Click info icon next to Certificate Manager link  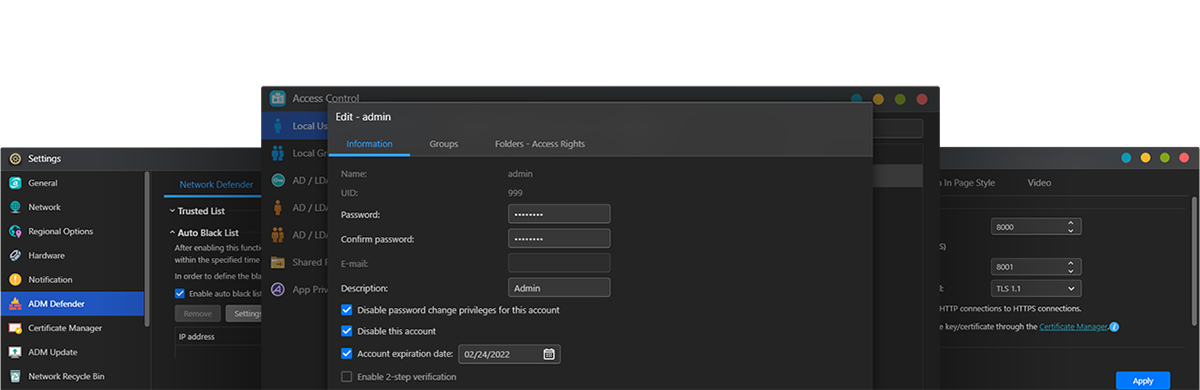pyautogui.click(x=1114, y=327)
